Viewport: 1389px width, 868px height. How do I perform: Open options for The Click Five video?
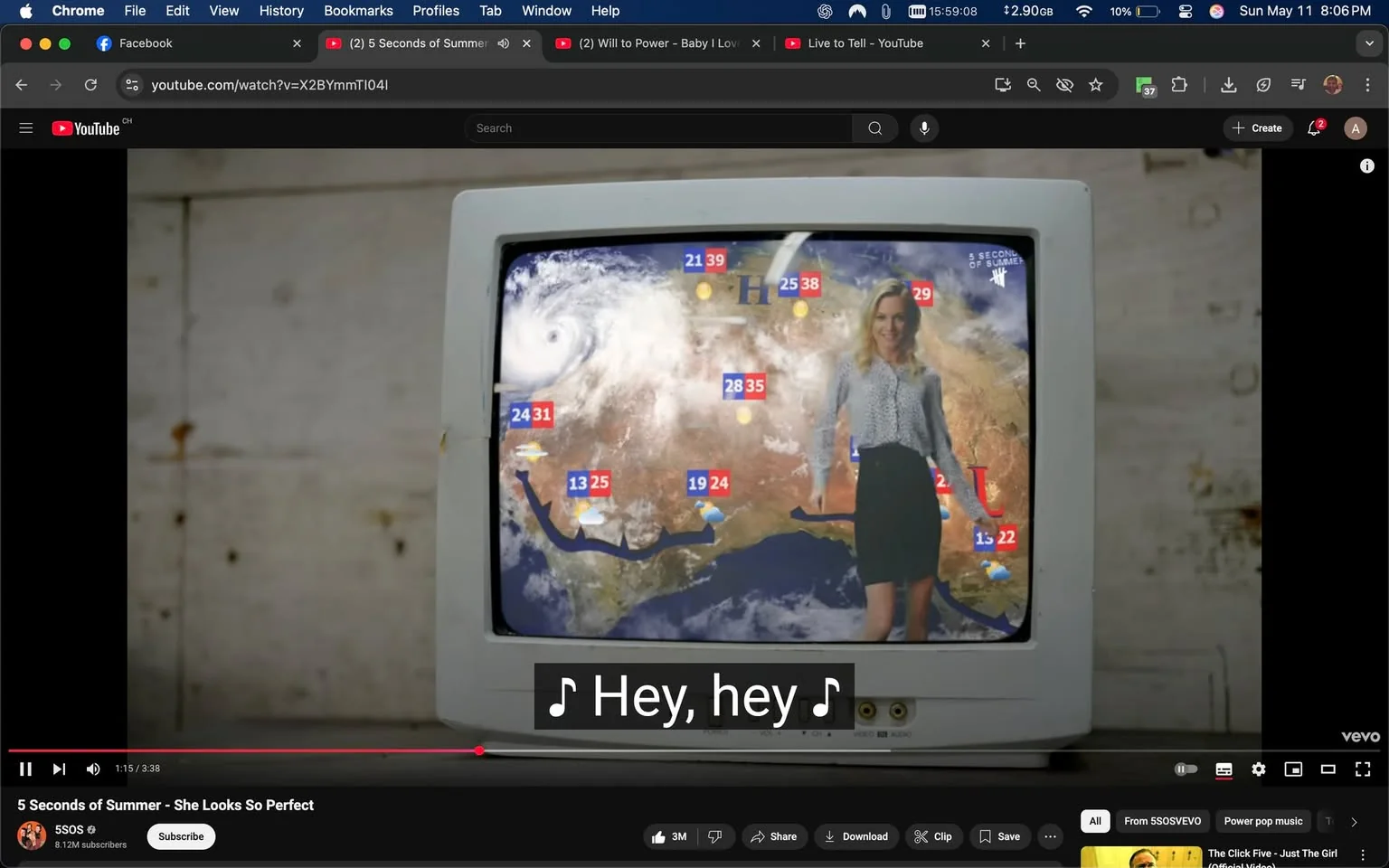tap(1363, 855)
